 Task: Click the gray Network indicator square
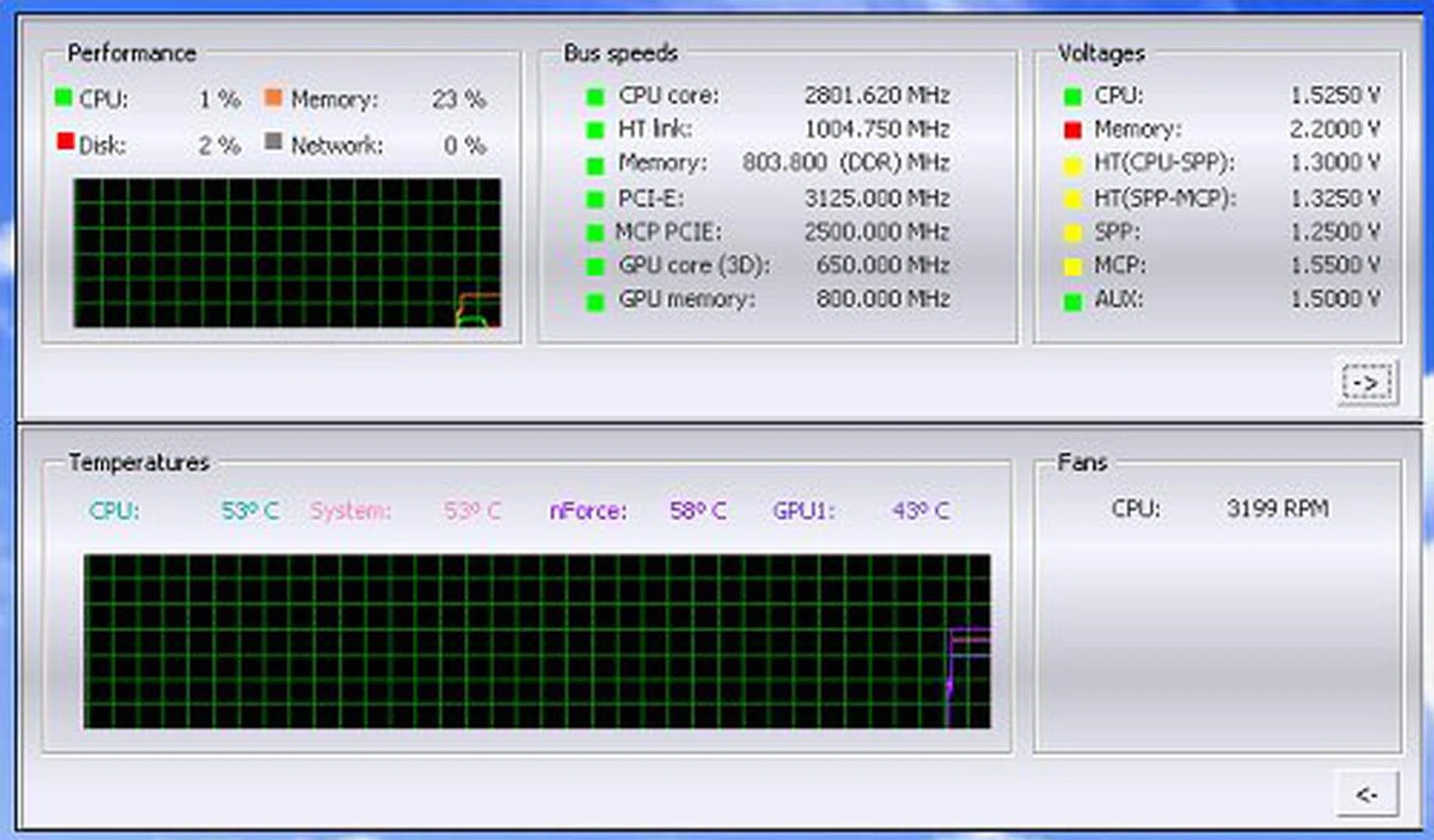click(x=275, y=141)
